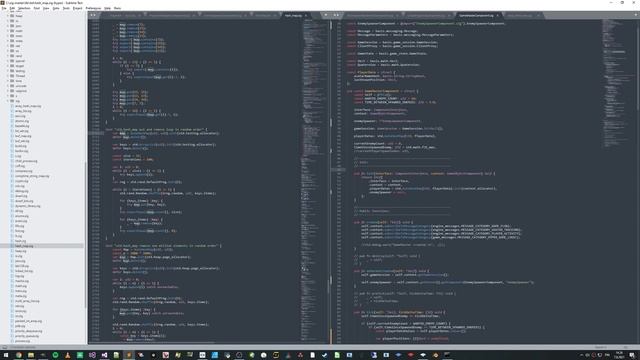Viewport: 640px width, 360px height.
Task: Click the macho.zig file icon
Action: click(12, 281)
